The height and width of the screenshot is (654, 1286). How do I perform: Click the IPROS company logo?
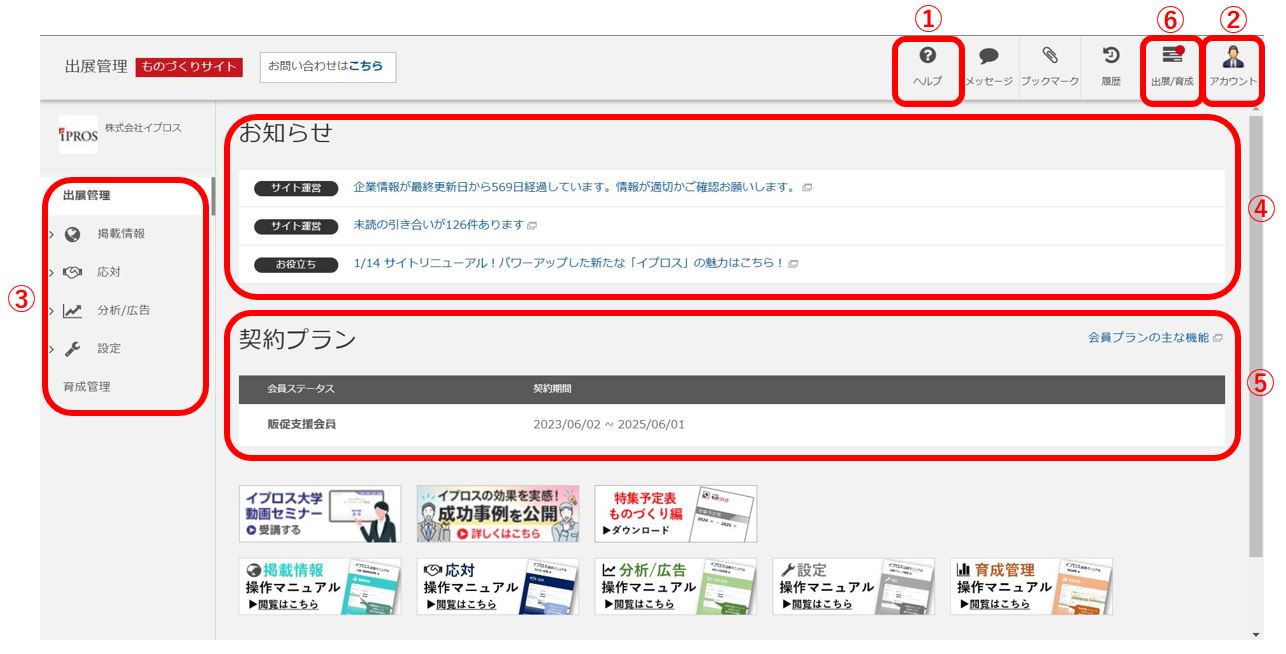78,135
